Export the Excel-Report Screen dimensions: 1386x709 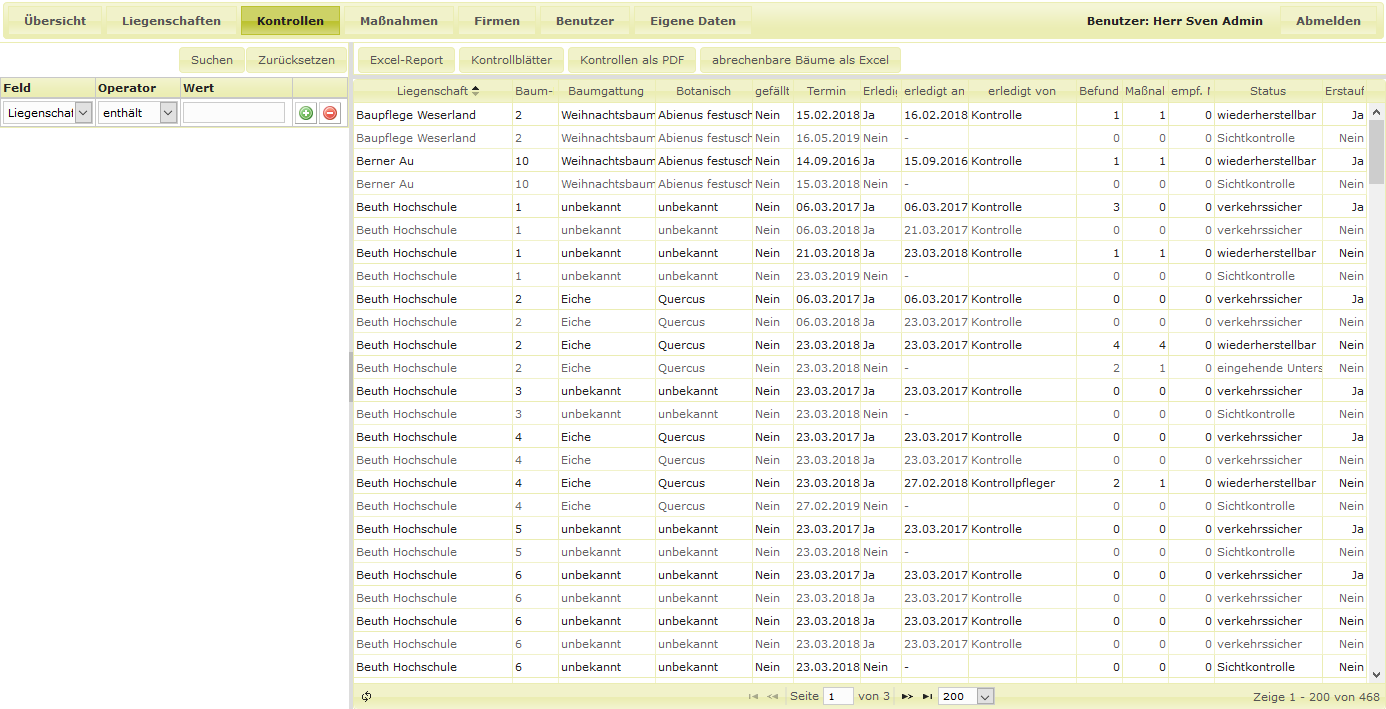[406, 60]
